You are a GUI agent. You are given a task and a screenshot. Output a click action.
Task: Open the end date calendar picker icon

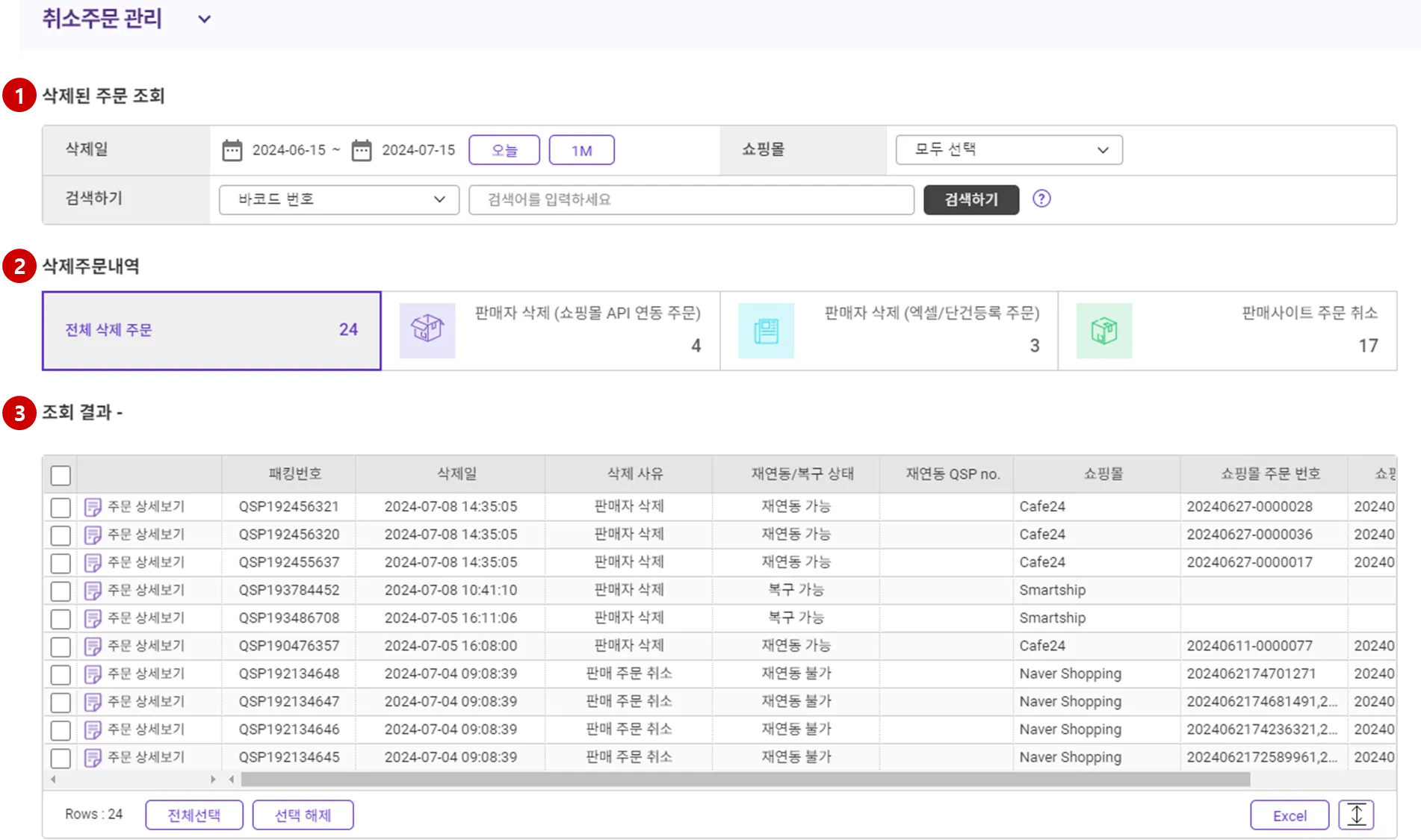(362, 150)
